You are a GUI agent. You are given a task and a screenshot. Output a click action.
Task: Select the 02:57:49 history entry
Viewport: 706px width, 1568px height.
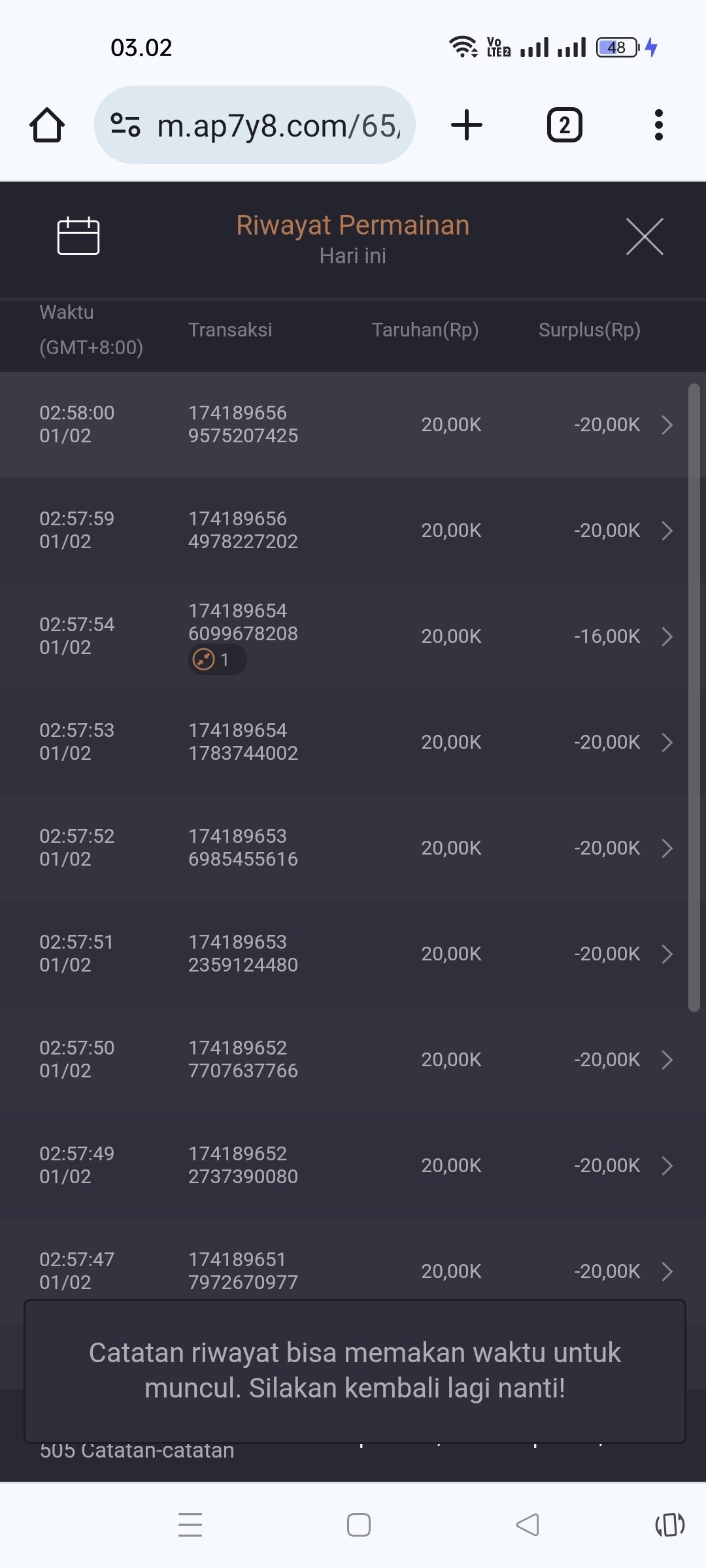[x=77, y=1165]
